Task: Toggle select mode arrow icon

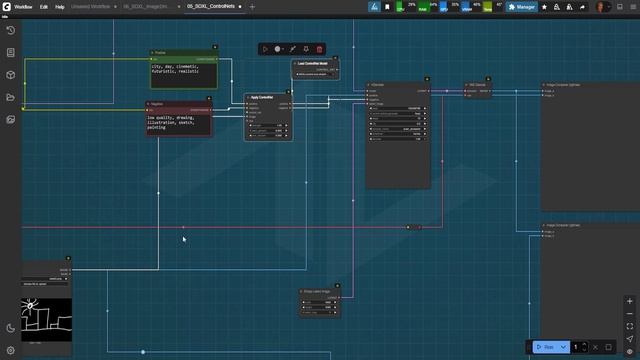Action: point(629,339)
